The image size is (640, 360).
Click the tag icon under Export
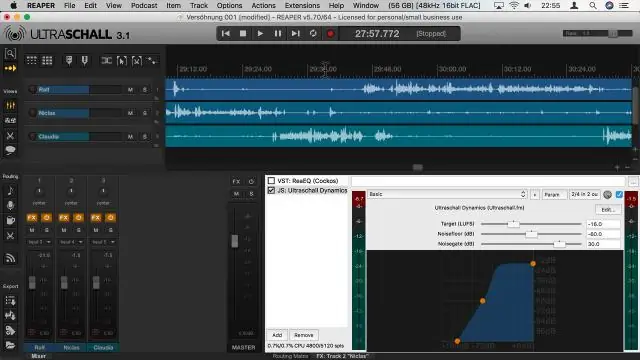coord(10,330)
